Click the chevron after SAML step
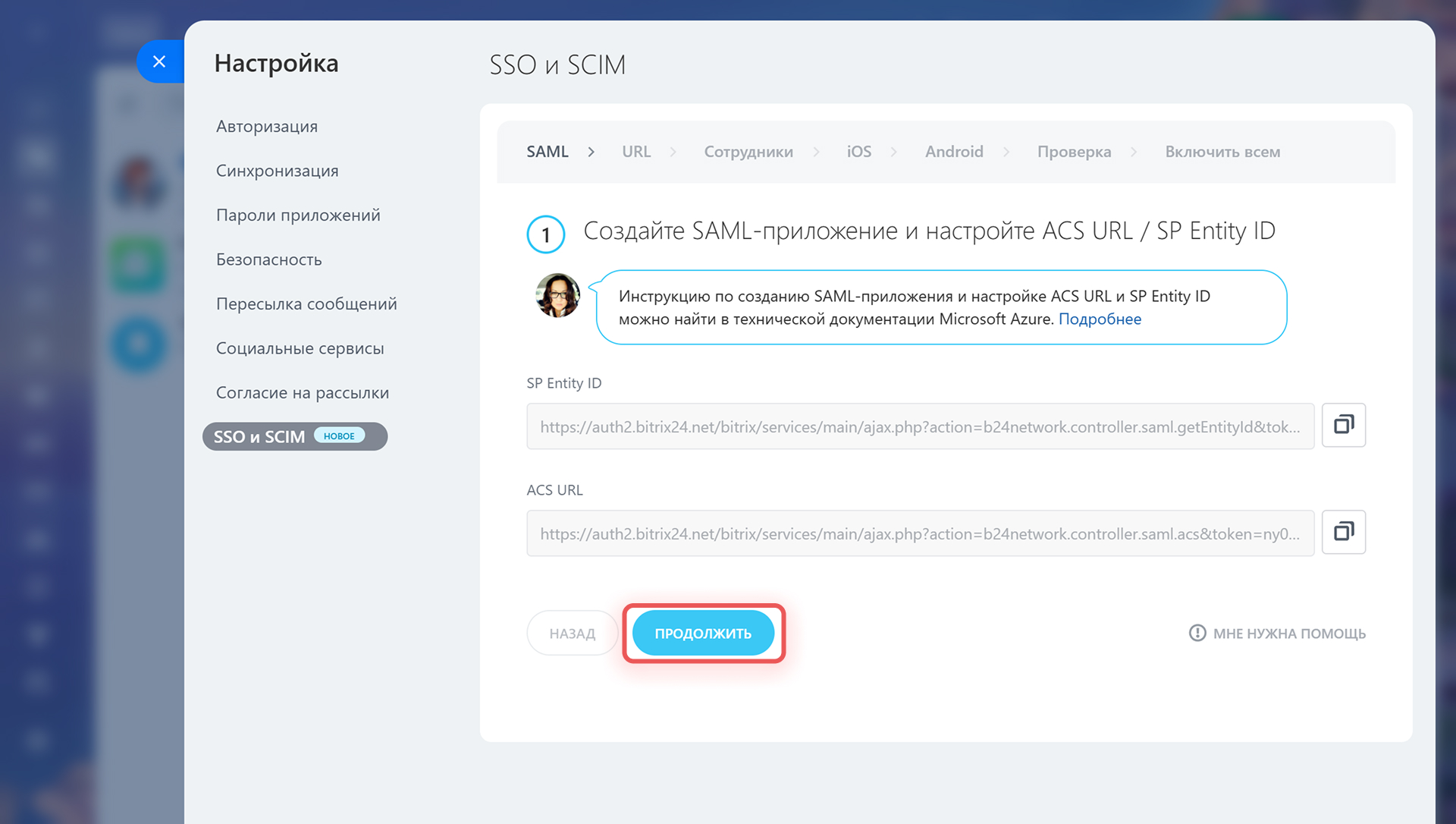 click(591, 152)
